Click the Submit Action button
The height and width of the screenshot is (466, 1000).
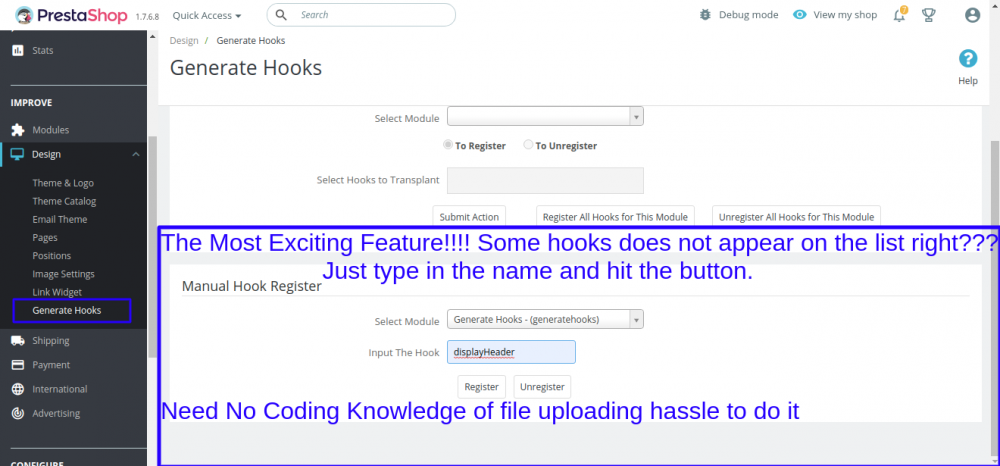pyautogui.click(x=469, y=217)
